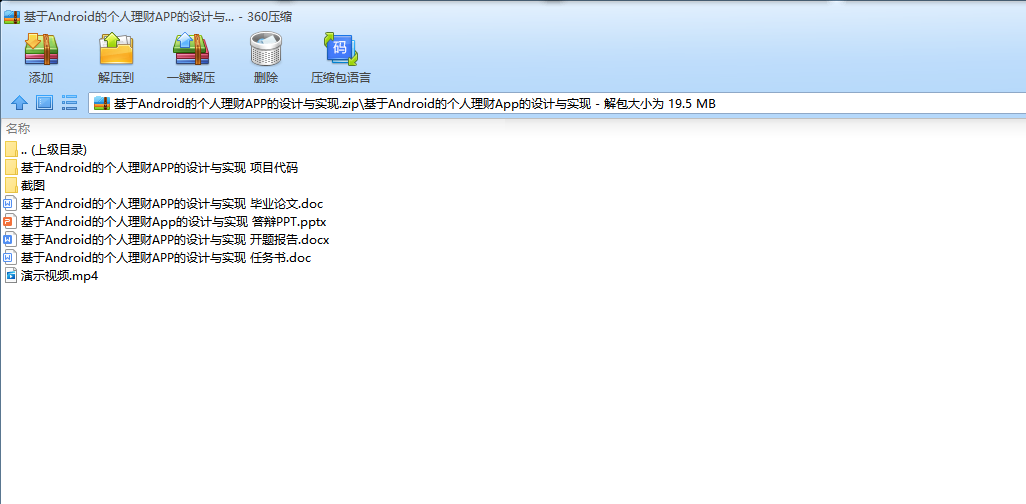Click the folder icon of 项目代码
Screen dimensions: 1026x504
[11, 168]
